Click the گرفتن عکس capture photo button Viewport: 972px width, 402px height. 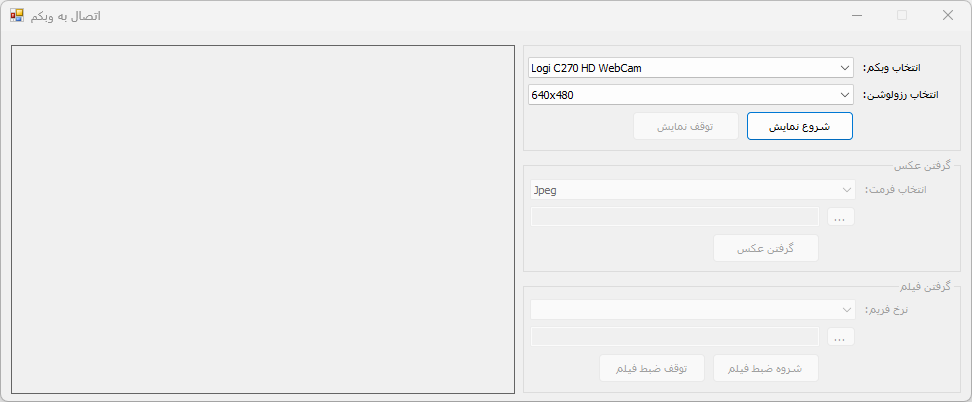(765, 248)
